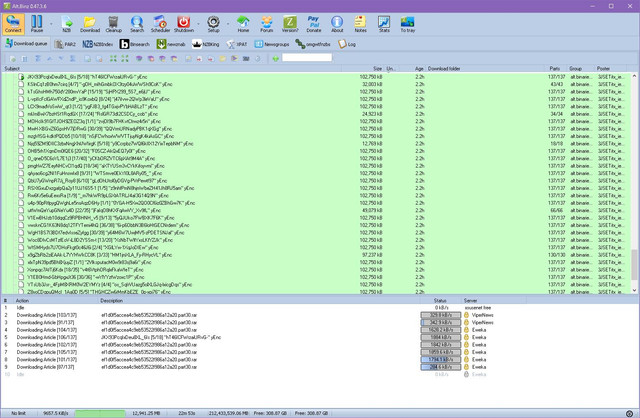
Task: Click the Group column header
Action: pos(581,69)
